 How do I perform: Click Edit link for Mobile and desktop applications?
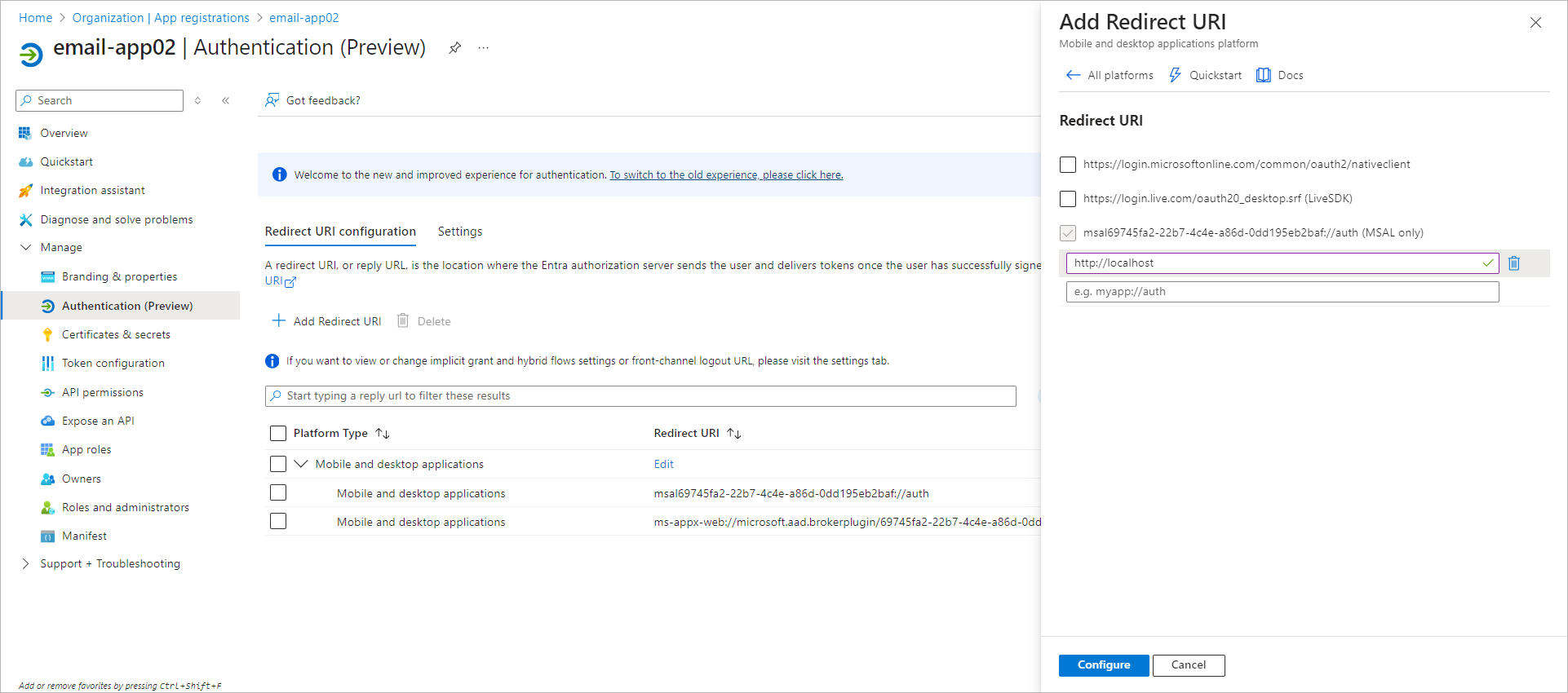click(x=663, y=464)
